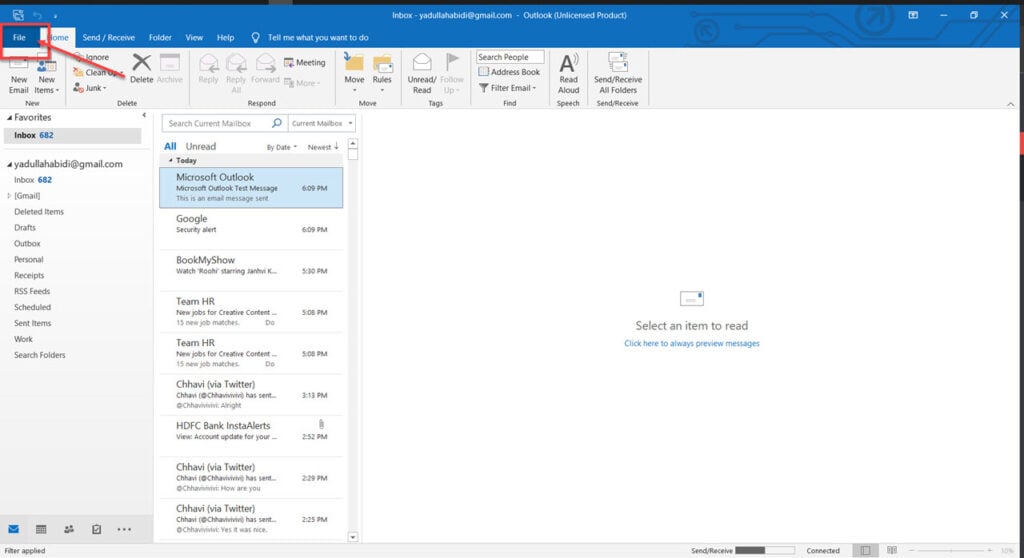Click the Follow Up flag

(451, 73)
